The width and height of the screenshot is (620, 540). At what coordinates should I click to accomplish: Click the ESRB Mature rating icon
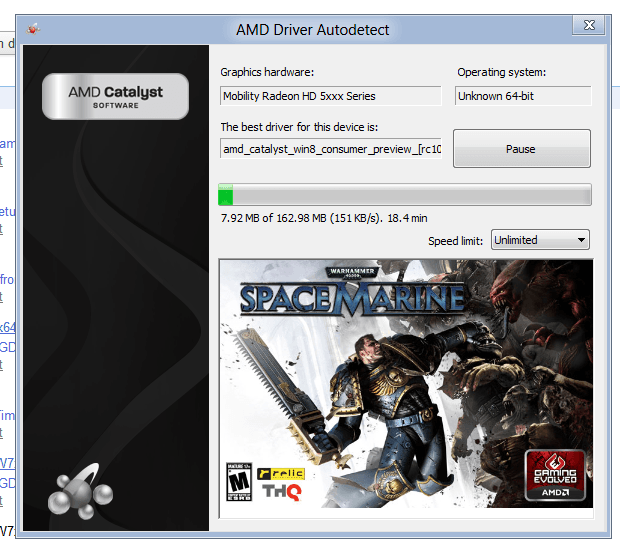click(x=239, y=481)
